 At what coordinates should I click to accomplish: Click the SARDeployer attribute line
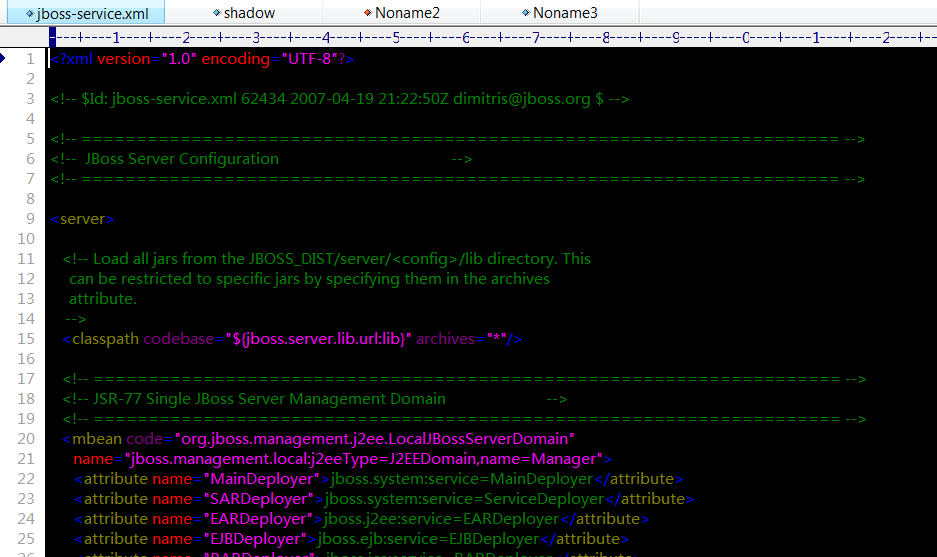[x=384, y=499]
